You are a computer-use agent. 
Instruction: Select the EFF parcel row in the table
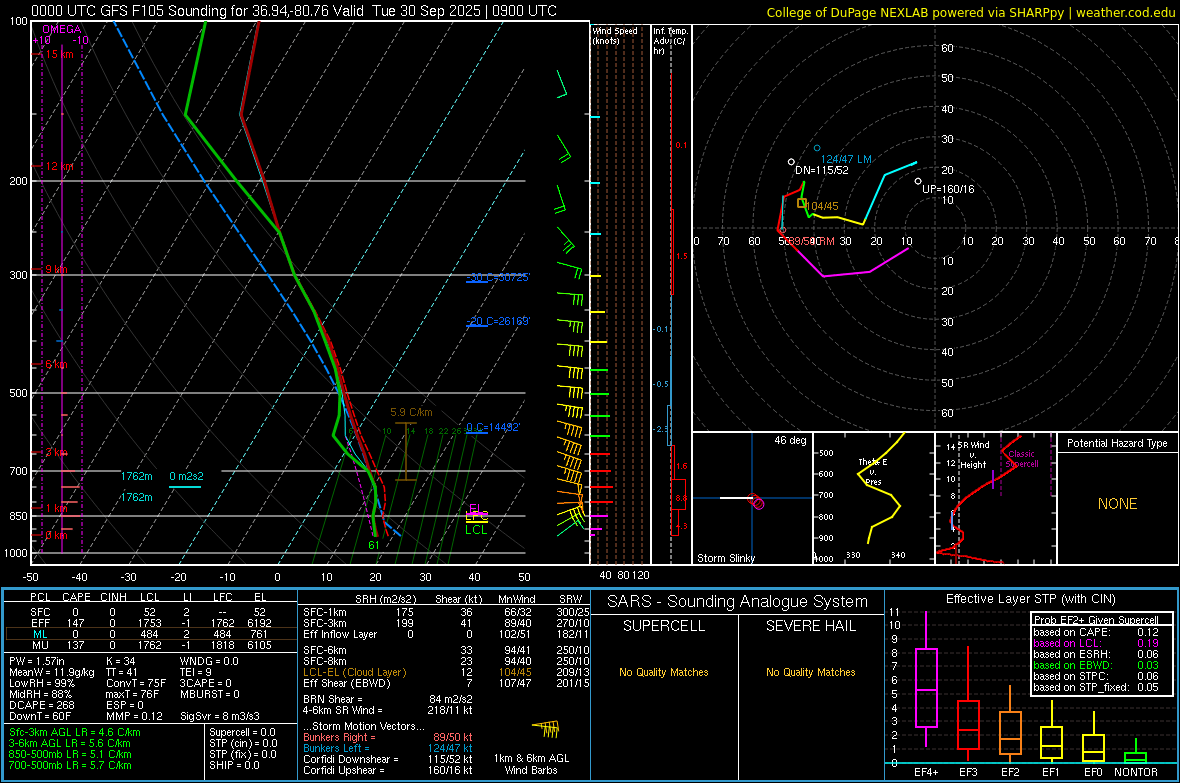[x=149, y=623]
